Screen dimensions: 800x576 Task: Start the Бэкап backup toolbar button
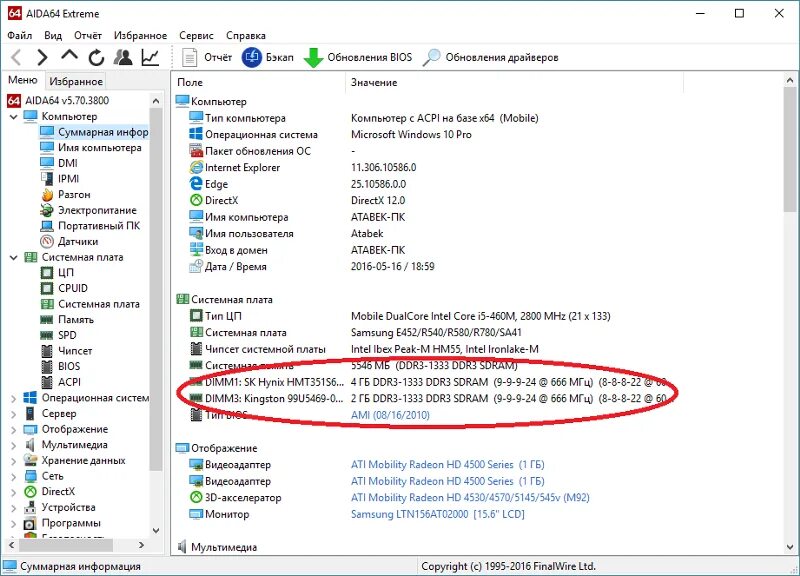point(268,57)
